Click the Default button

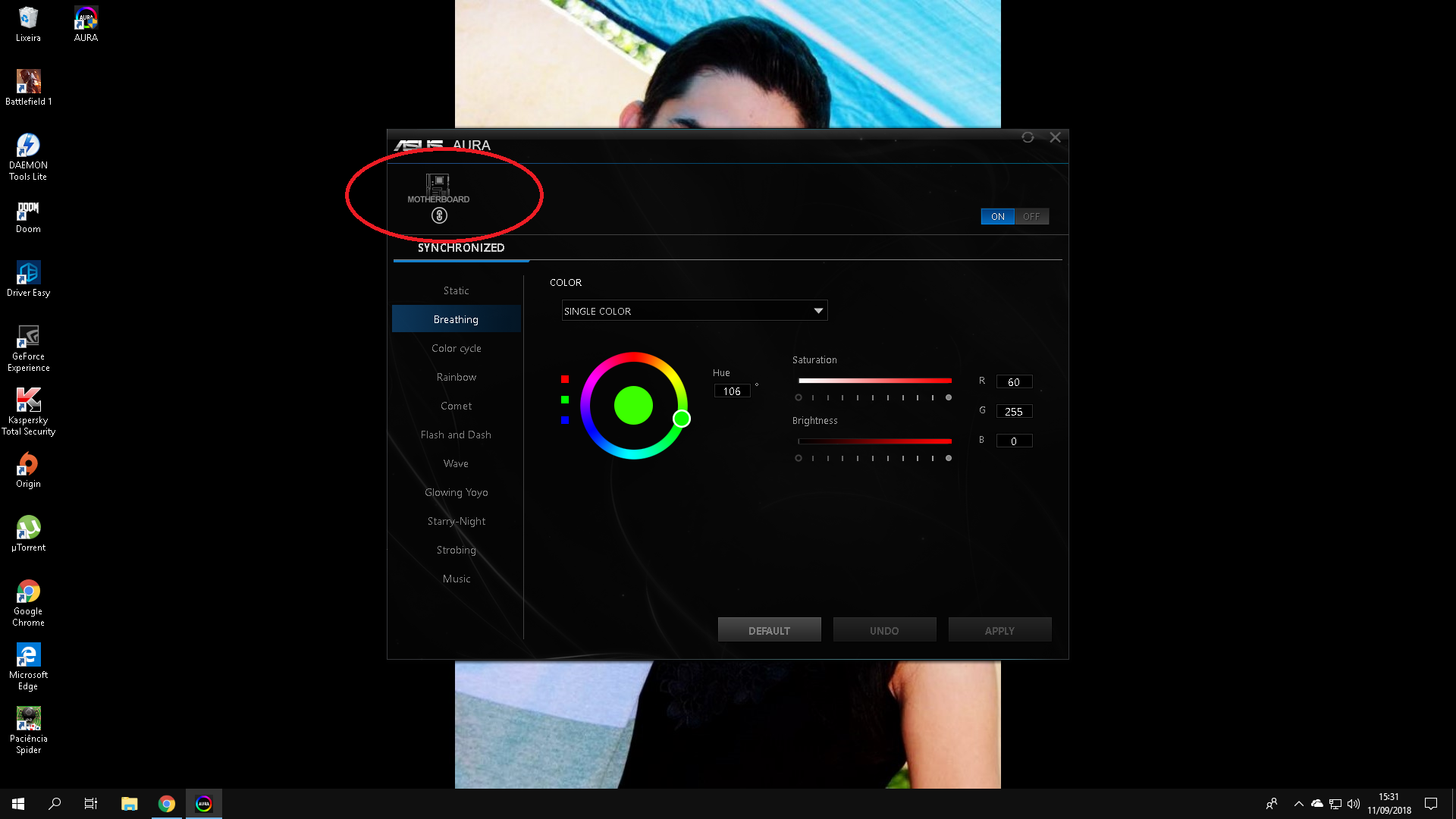(770, 630)
